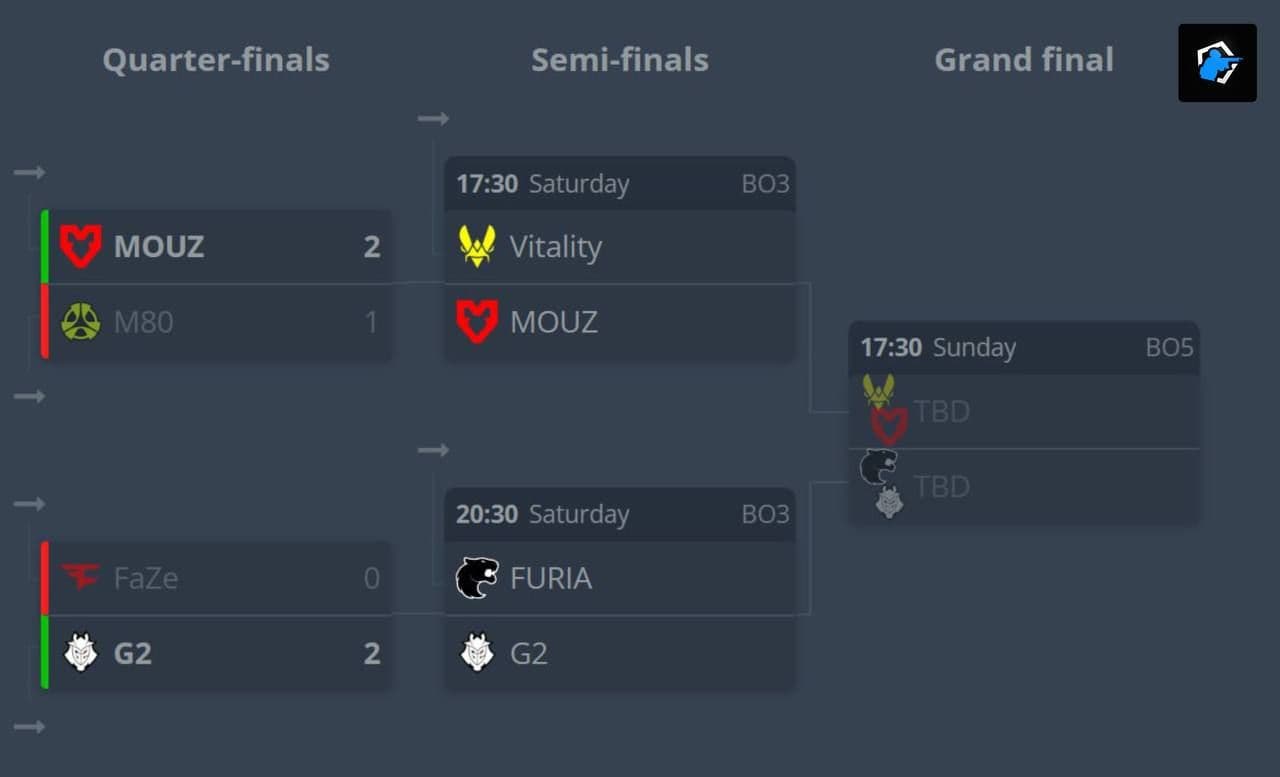The width and height of the screenshot is (1280, 777).
Task: Click the arrow above FURIA semi-final match
Action: (x=433, y=450)
